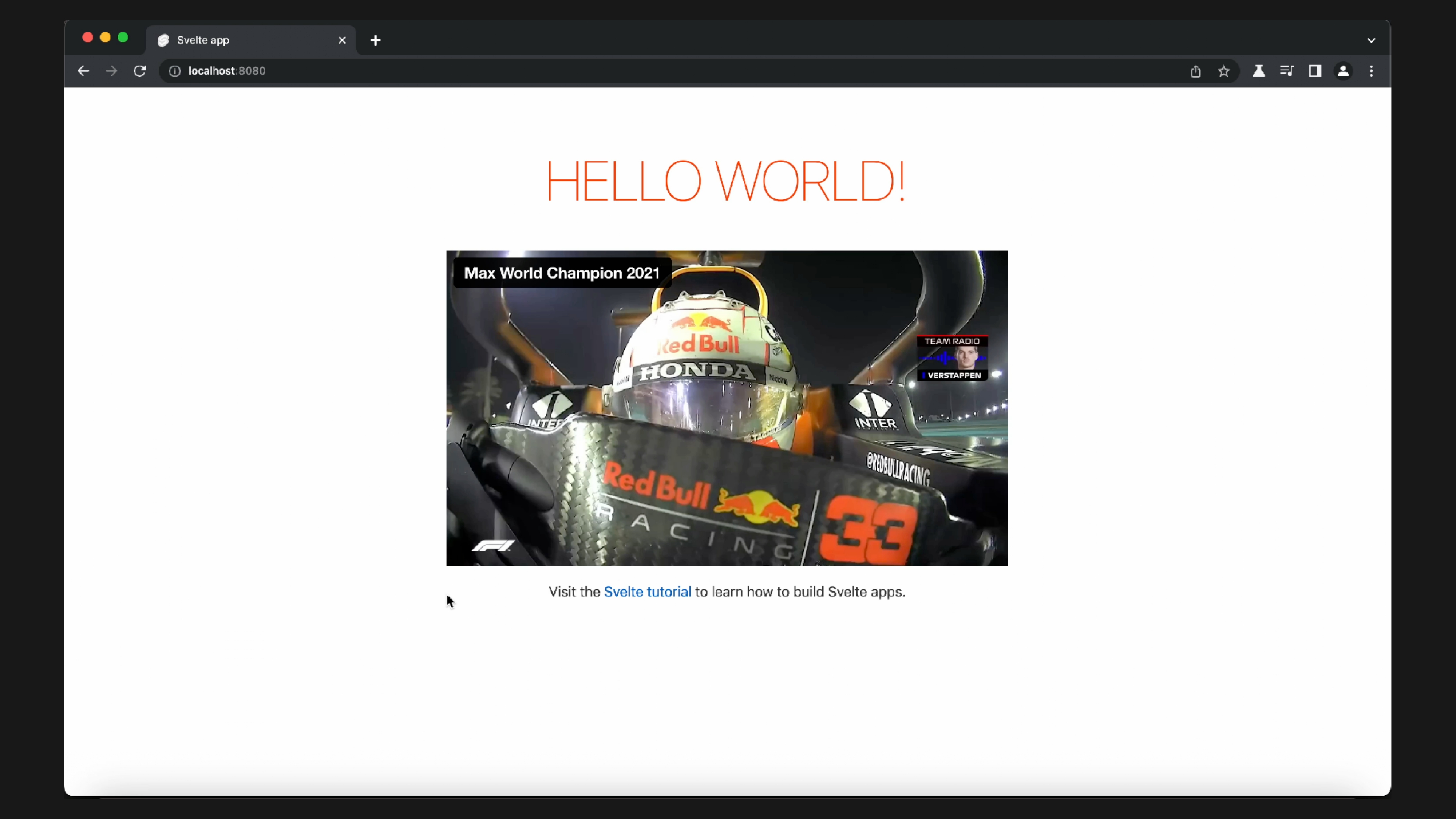The width and height of the screenshot is (1456, 819).
Task: Expand the tab search chevron
Action: 1371,40
